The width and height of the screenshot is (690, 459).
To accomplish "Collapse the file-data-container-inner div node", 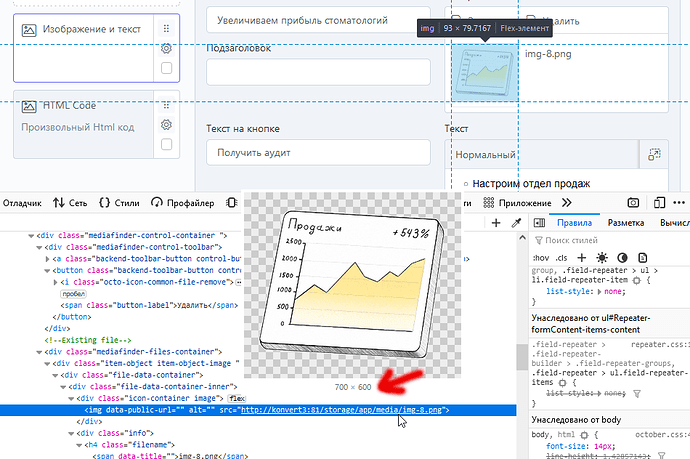I will [63, 387].
